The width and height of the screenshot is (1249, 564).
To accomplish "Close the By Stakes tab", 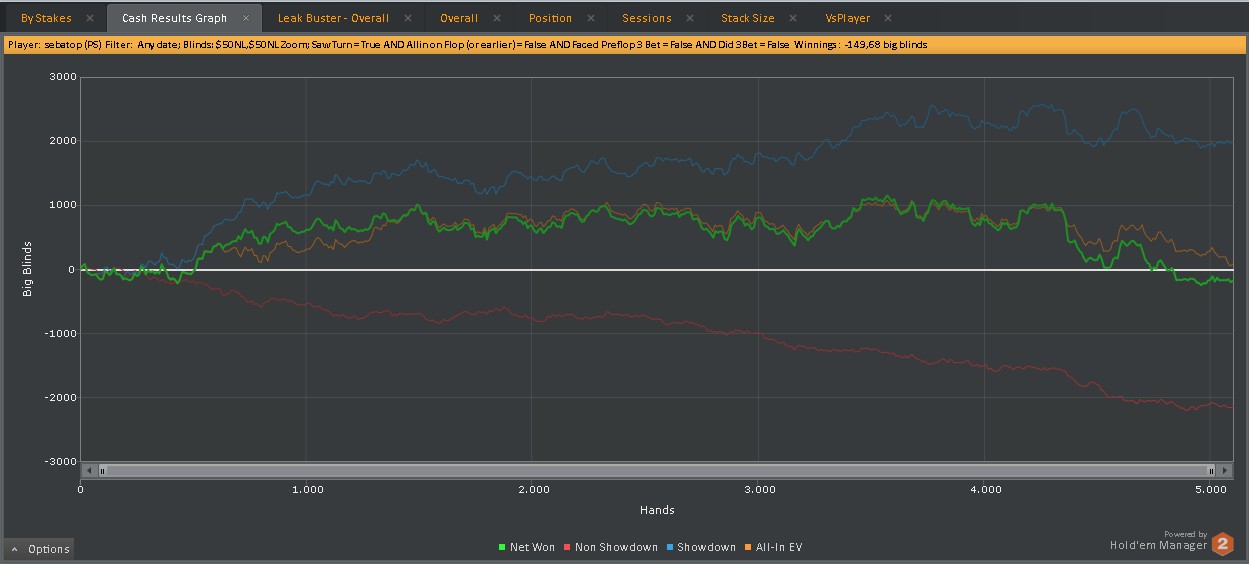I will [90, 19].
